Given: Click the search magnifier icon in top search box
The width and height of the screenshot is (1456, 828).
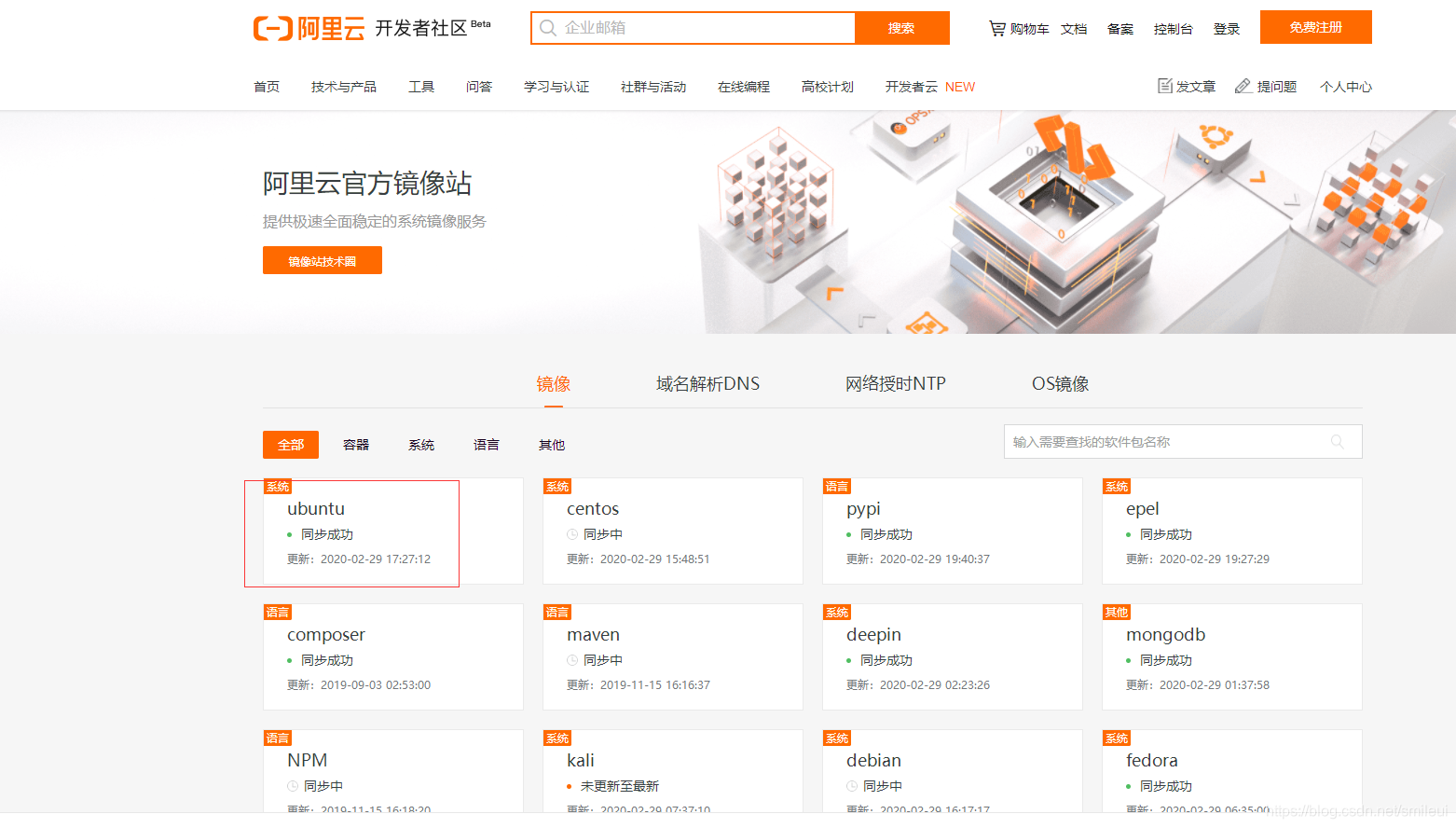Looking at the screenshot, I should point(548,28).
